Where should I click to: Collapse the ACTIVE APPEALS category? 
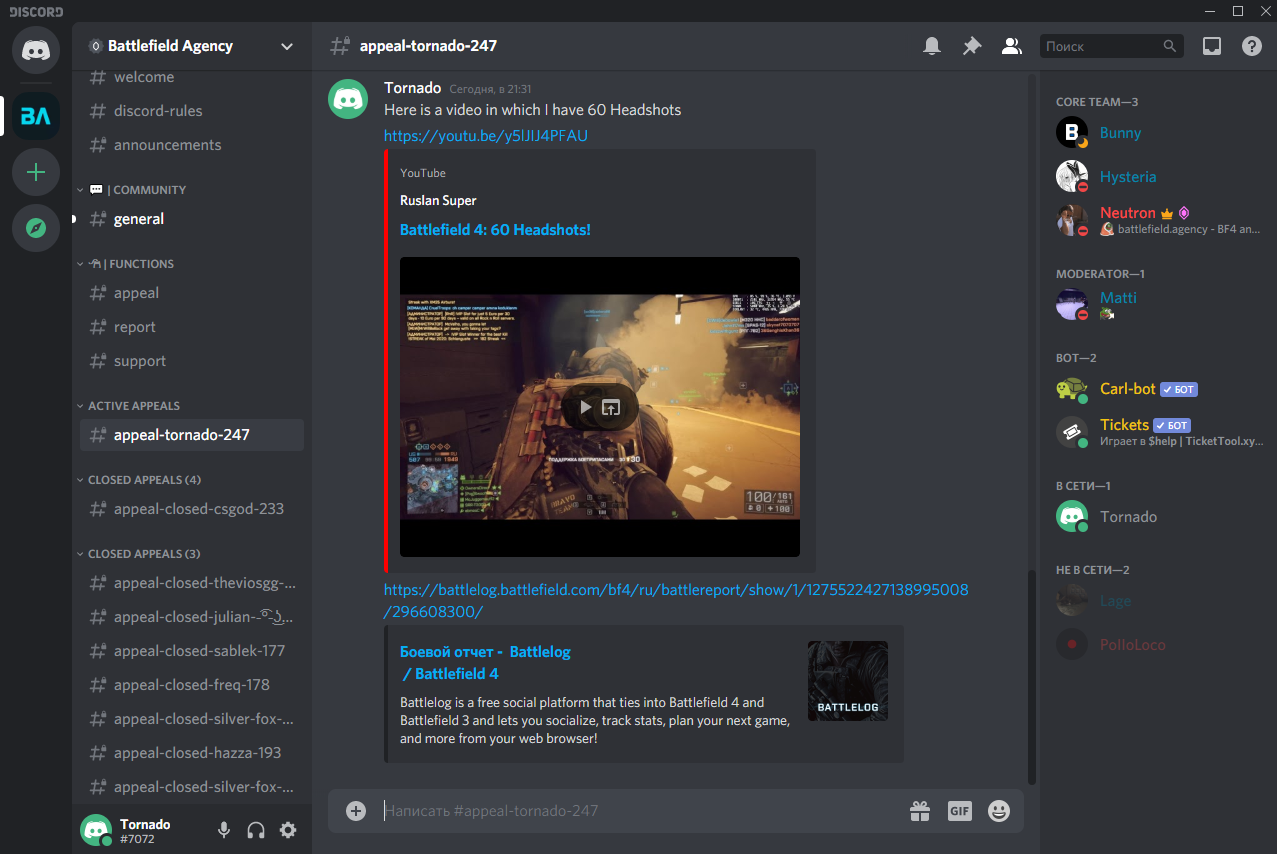pyautogui.click(x=128, y=406)
